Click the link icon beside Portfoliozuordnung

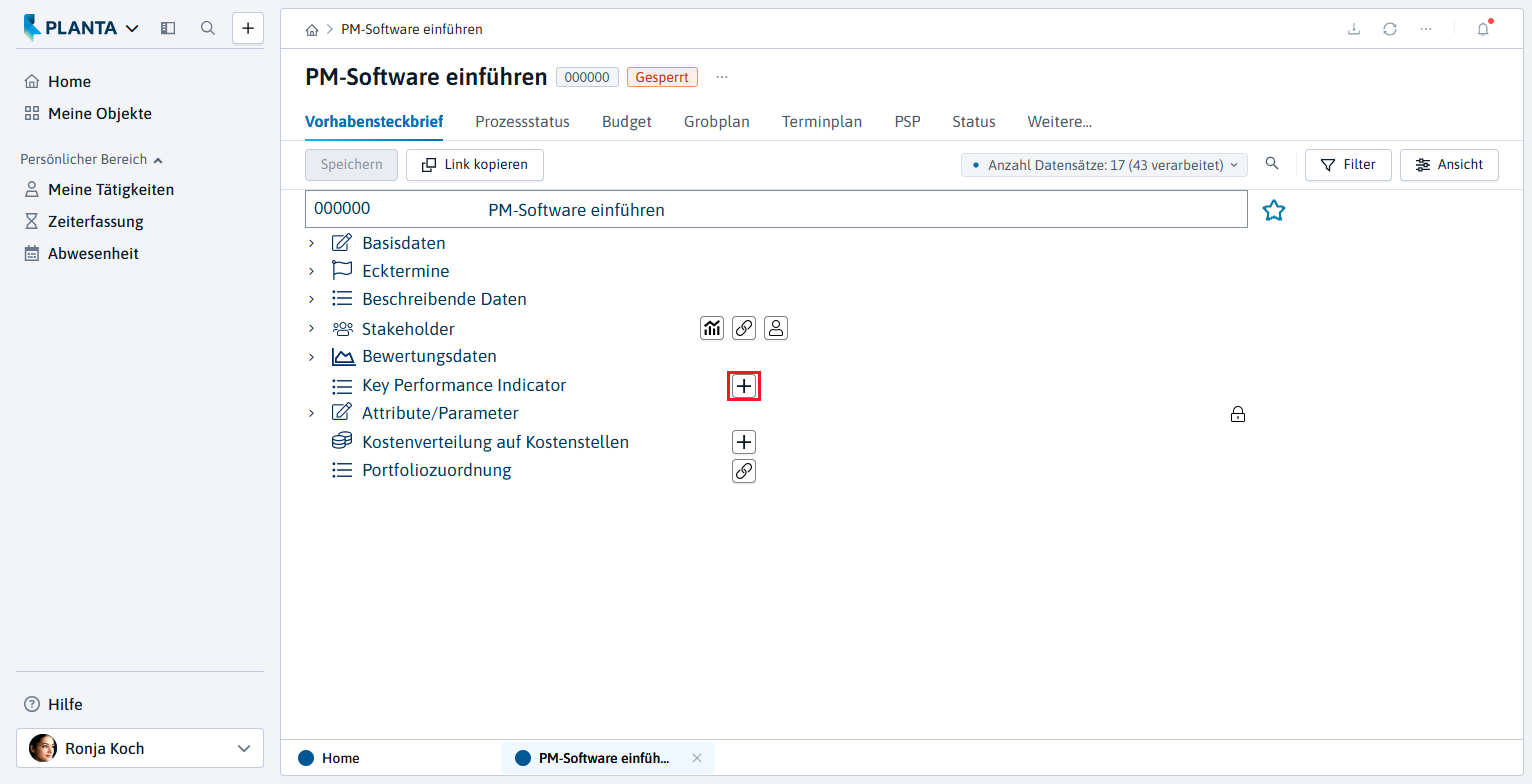point(744,471)
